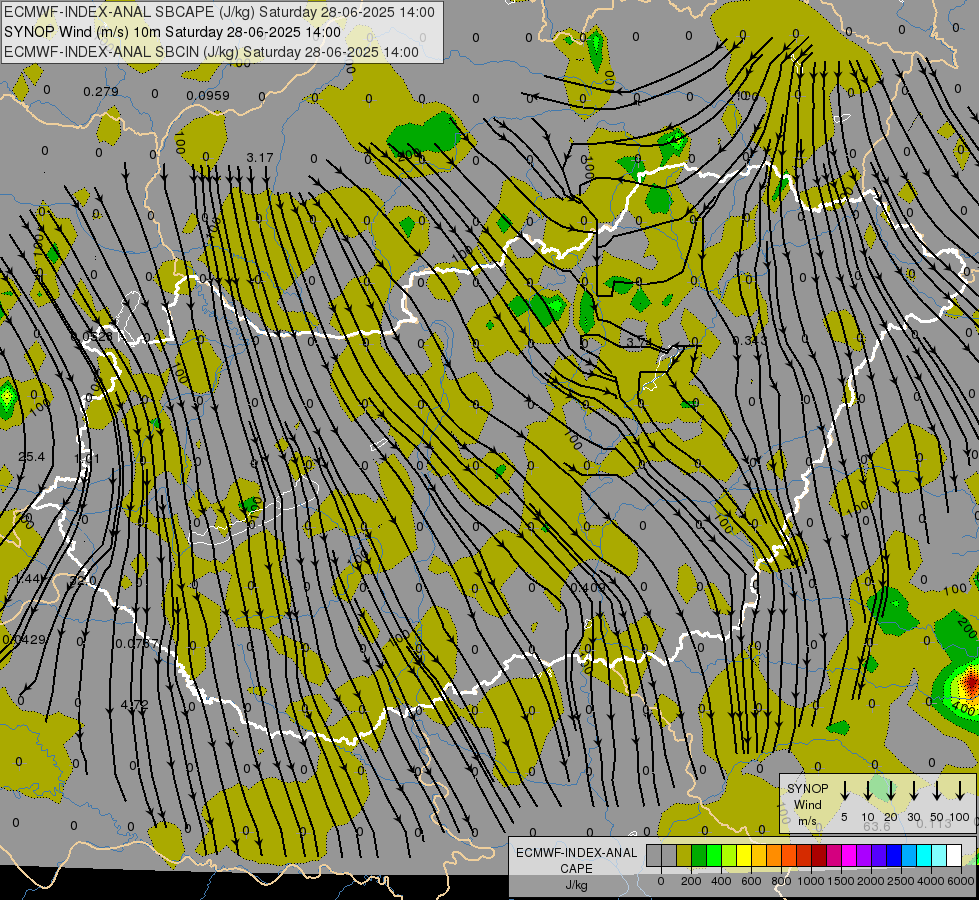The image size is (979, 900).
Task: Pick the pale cyan swatch before white
Action: [x=939, y=856]
